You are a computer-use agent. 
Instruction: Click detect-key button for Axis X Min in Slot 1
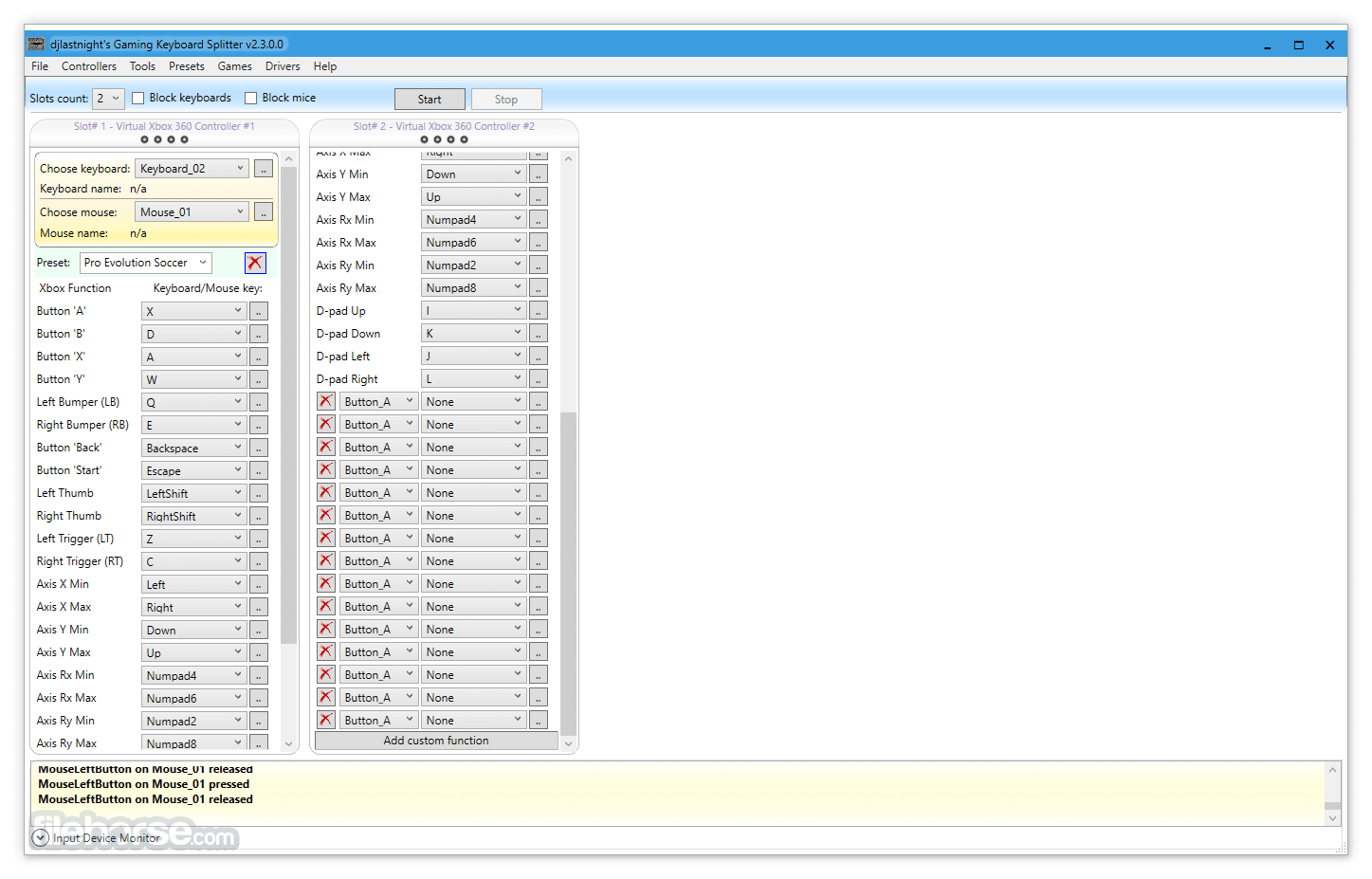(259, 584)
